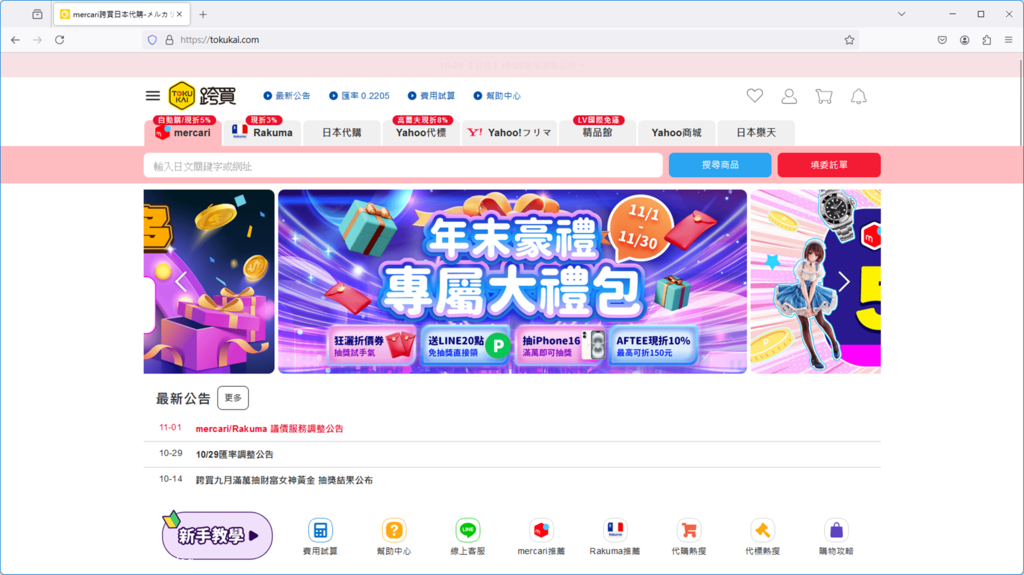Viewport: 1024px width, 575px height.
Task: List all tabs dropdown arrow
Action: [901, 14]
